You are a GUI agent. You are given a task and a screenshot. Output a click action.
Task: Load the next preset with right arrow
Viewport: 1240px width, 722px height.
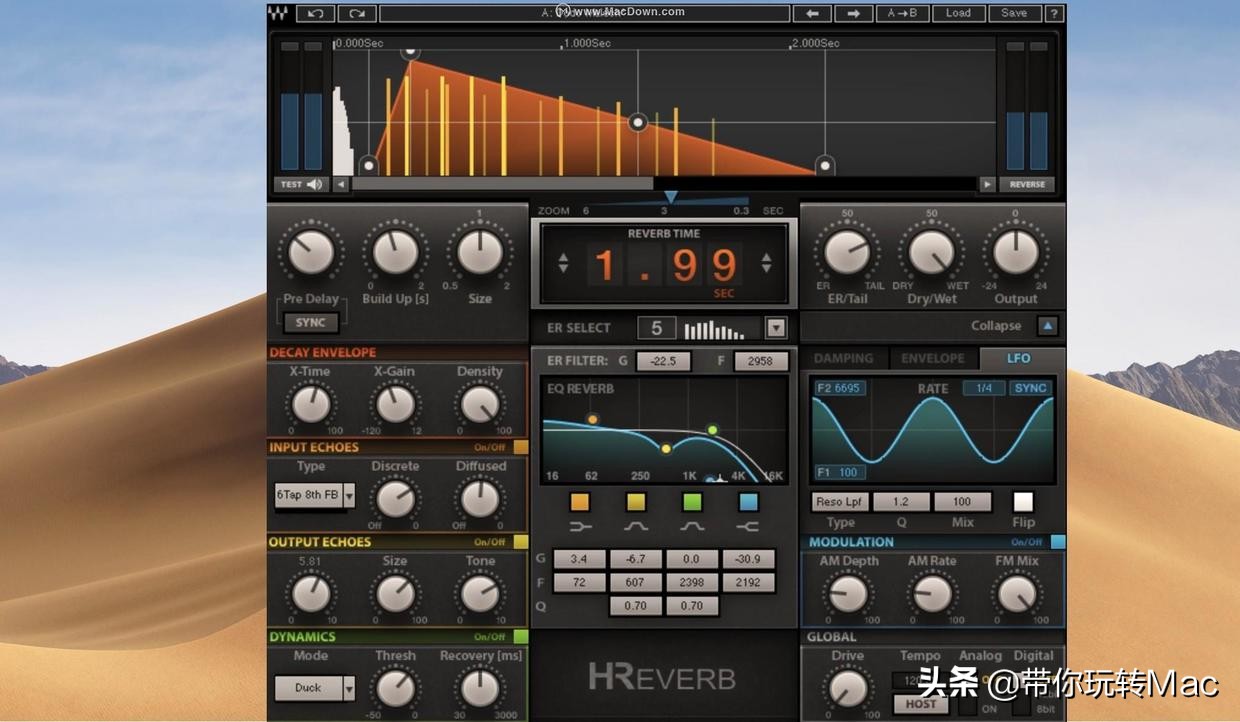point(853,13)
